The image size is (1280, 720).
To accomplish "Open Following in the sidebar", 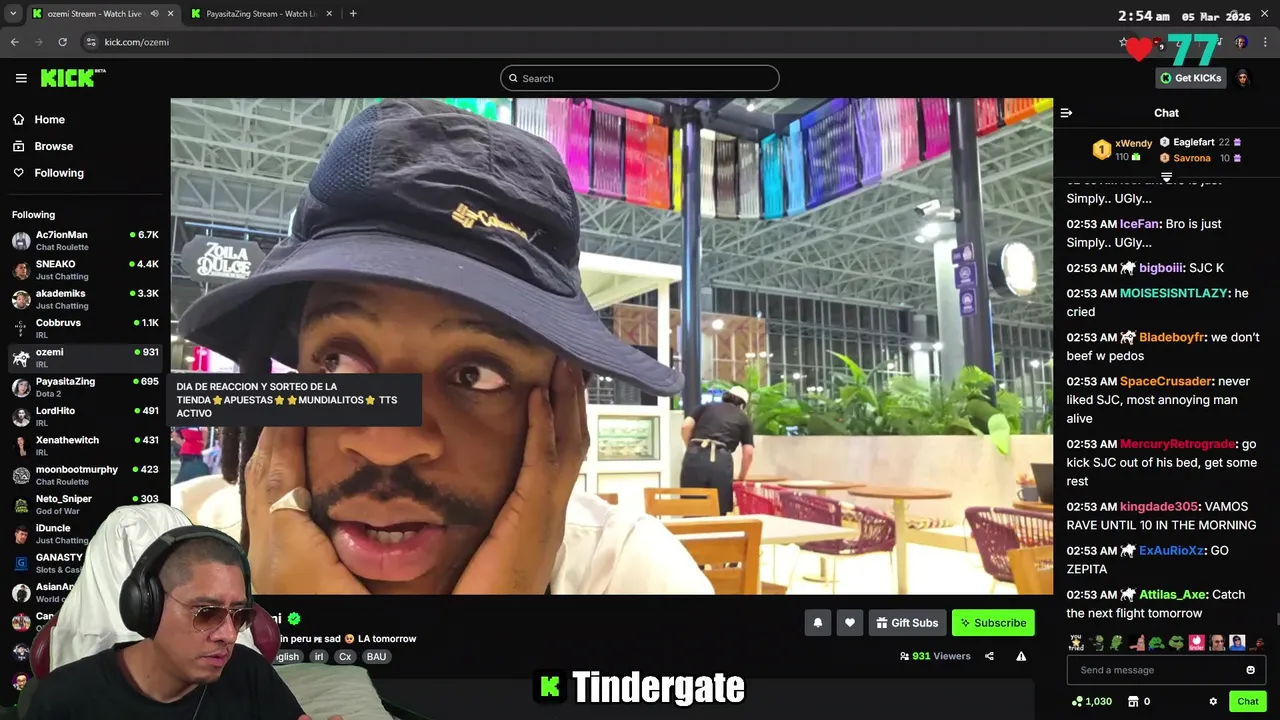I will coord(59,173).
